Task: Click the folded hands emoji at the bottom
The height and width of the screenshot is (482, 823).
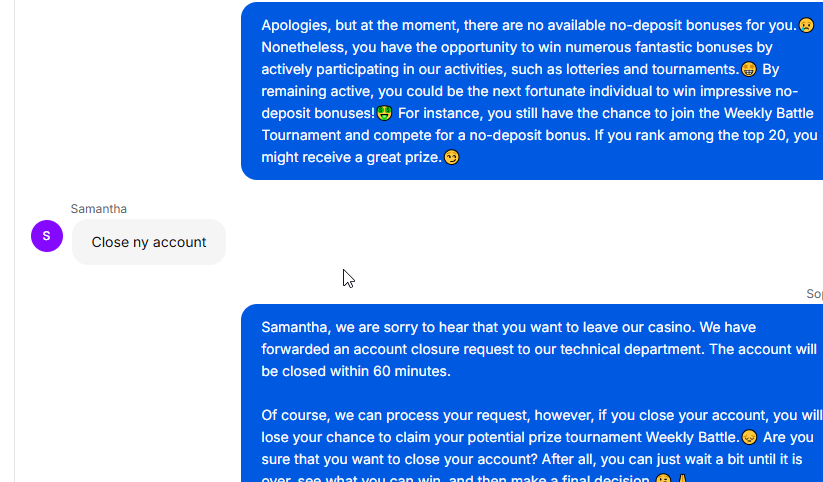Action: [682, 478]
